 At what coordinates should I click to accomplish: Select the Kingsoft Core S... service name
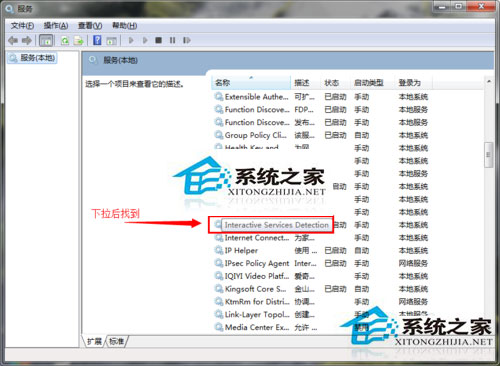click(x=255, y=289)
